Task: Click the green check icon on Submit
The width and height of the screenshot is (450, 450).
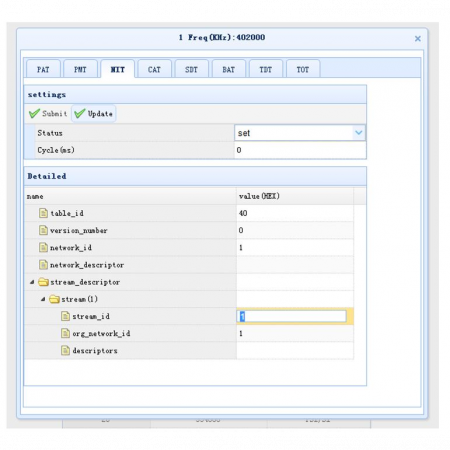Action: point(34,114)
